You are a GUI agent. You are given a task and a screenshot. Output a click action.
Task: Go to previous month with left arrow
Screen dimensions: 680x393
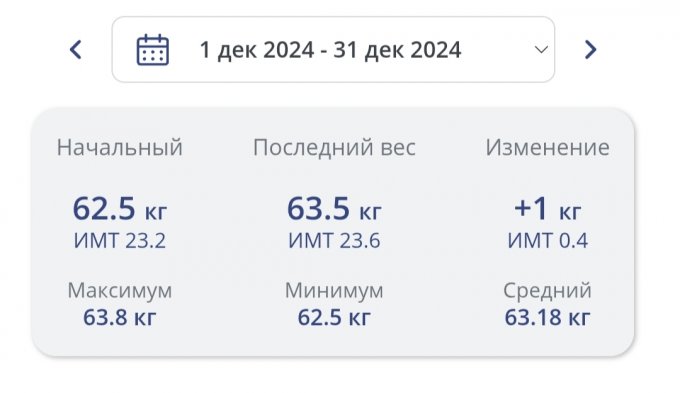click(76, 49)
